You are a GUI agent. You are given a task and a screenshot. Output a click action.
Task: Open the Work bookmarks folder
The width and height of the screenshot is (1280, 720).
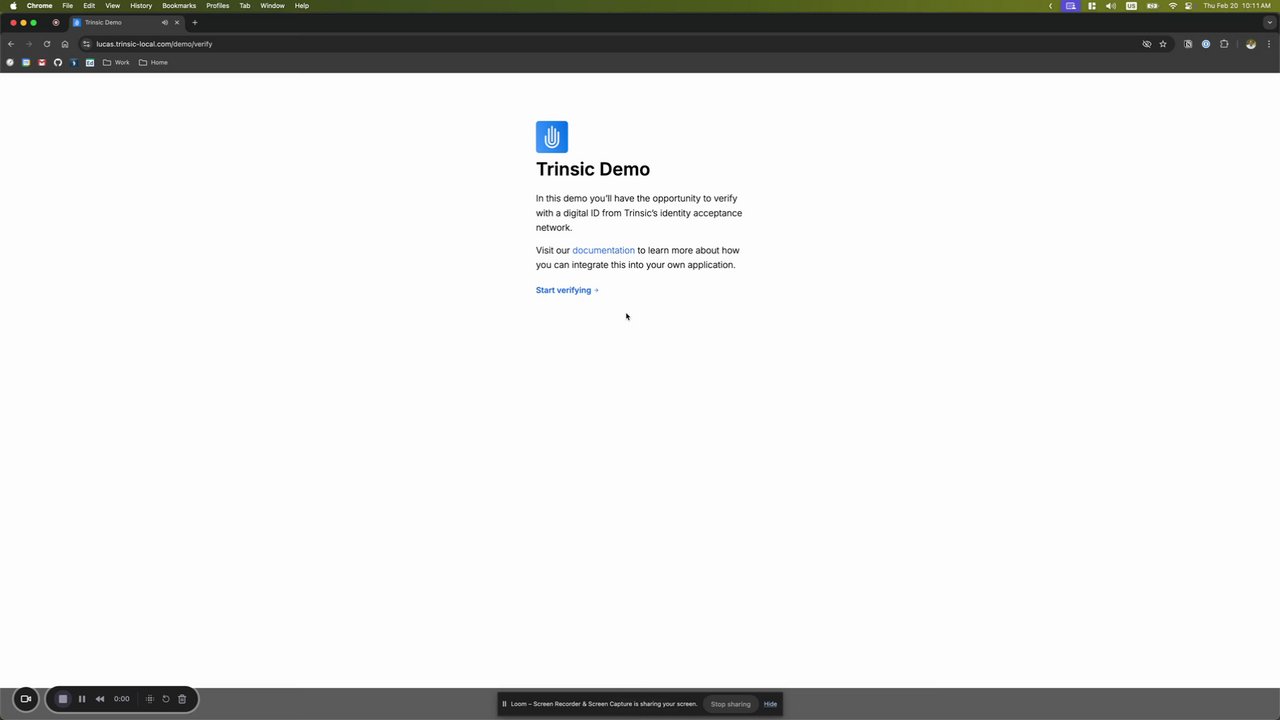point(116,62)
